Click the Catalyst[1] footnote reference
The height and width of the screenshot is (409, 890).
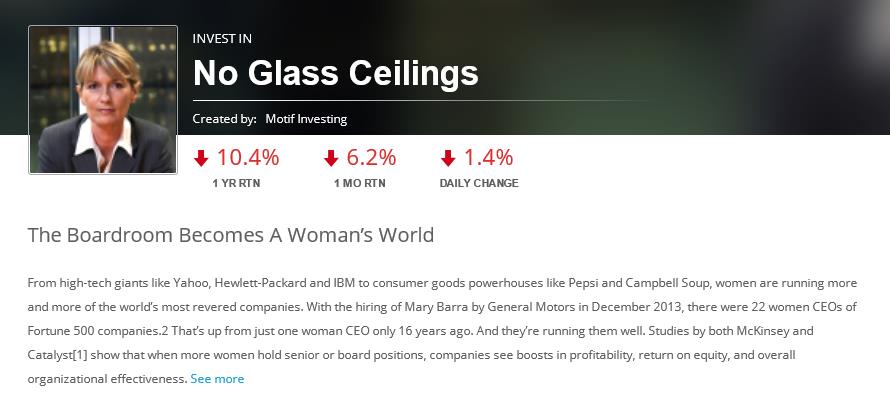[x=61, y=355]
